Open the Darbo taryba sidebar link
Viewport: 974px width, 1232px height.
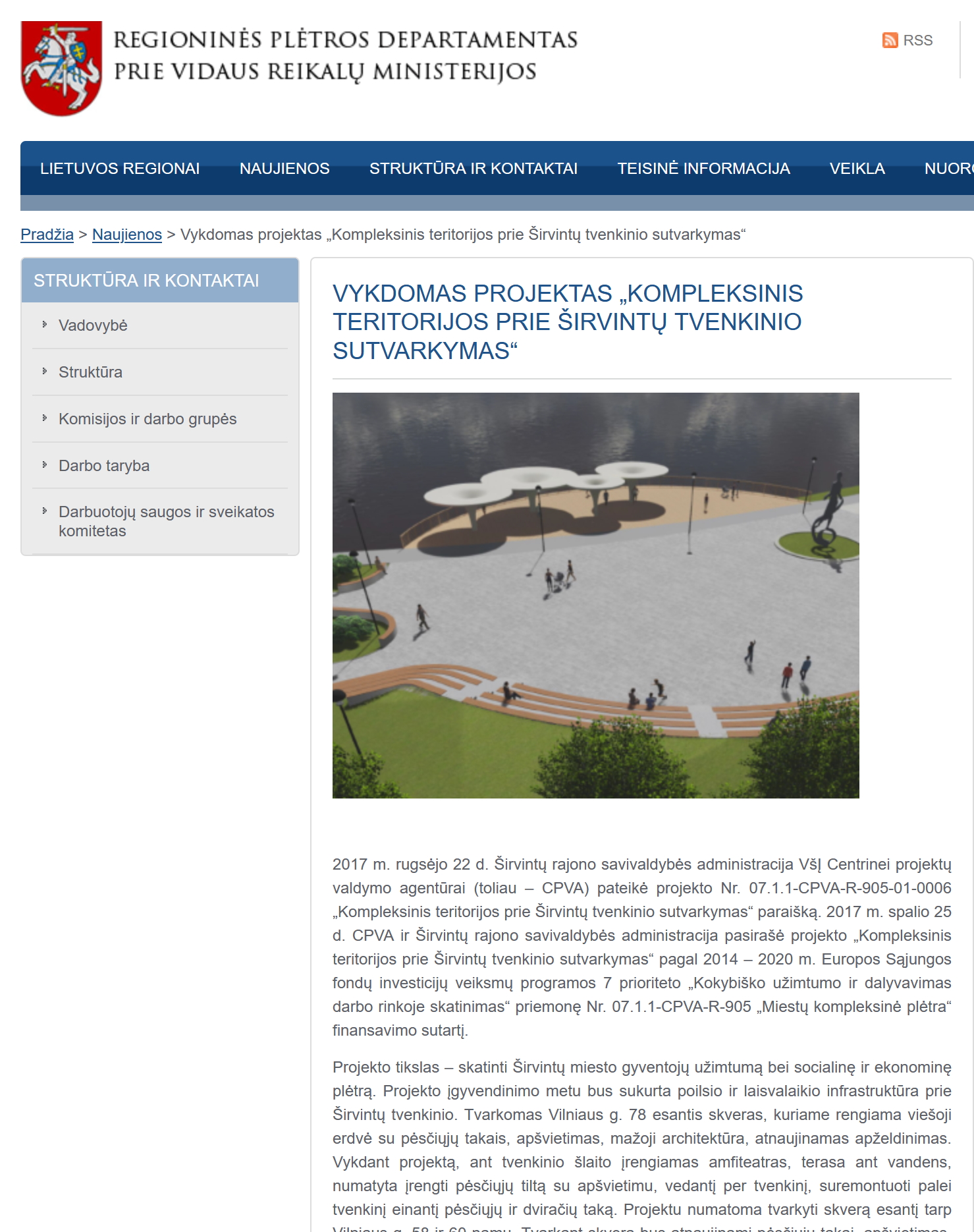pyautogui.click(x=104, y=466)
